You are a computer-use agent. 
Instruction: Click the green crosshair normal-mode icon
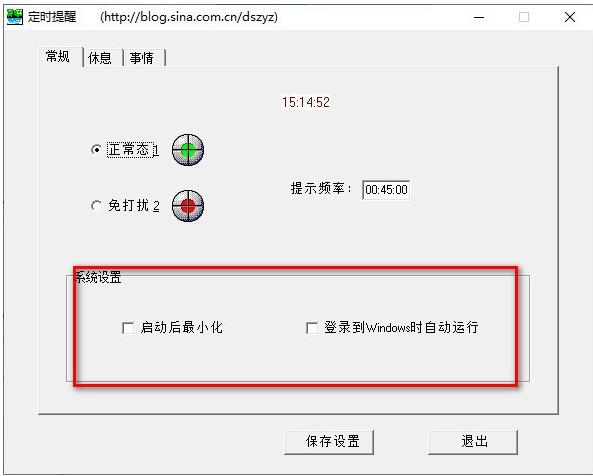pos(188,150)
